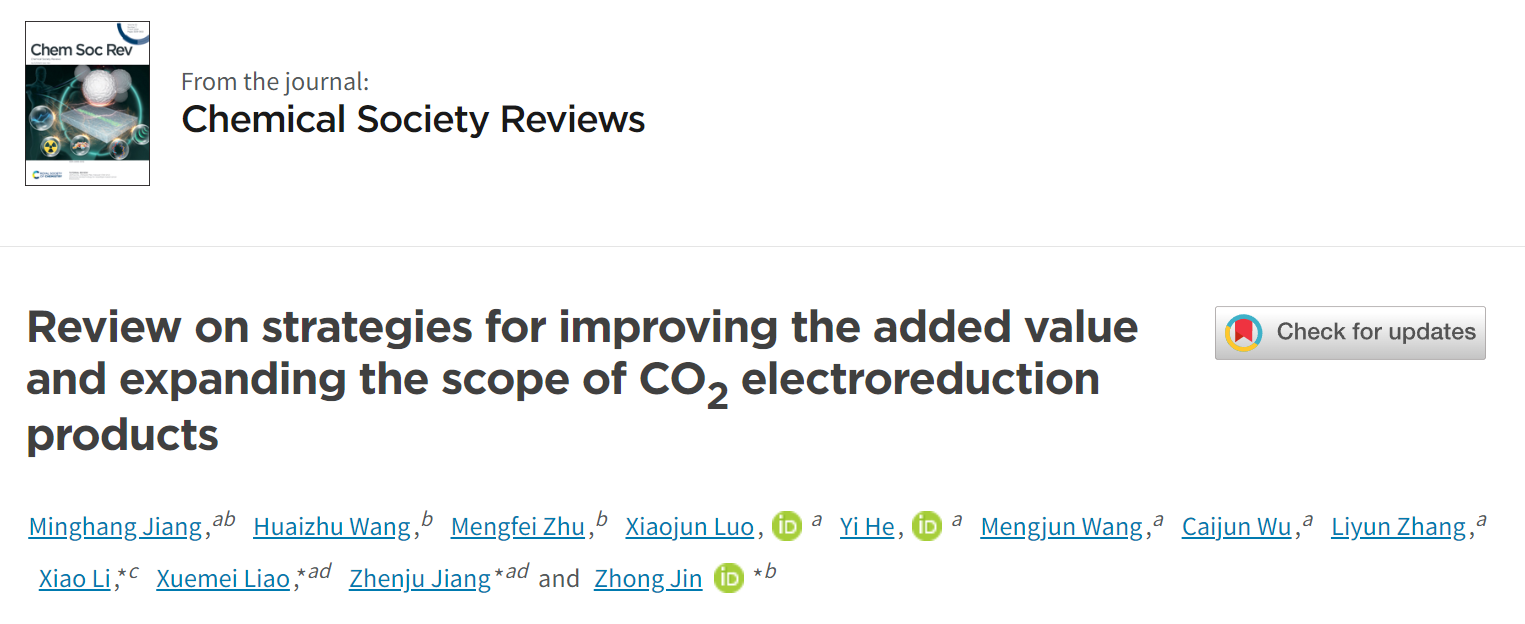Open Zhenju Jiang author link
The width and height of the screenshot is (1525, 624).
[x=420, y=579]
